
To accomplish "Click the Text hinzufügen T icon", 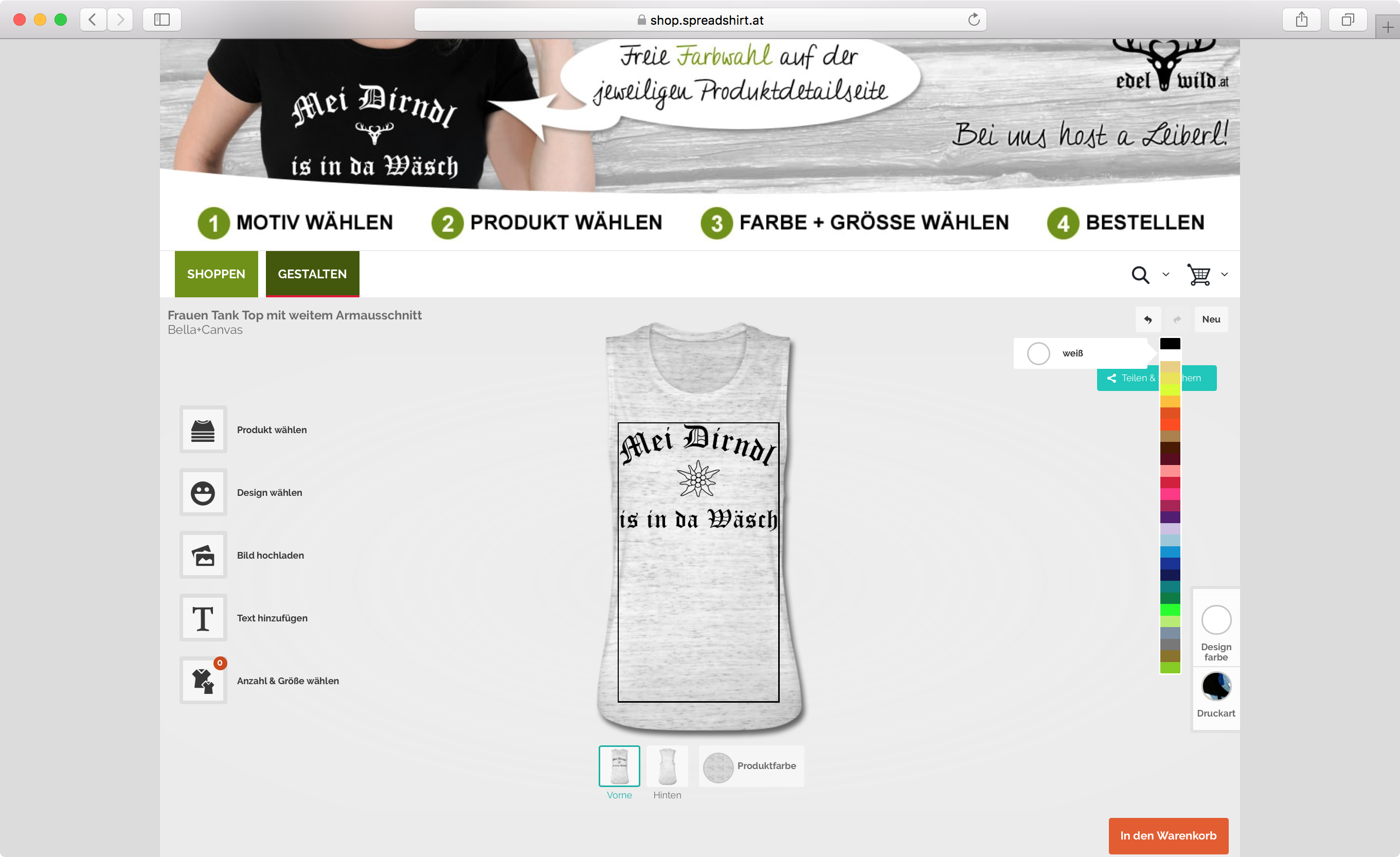I will point(203,618).
